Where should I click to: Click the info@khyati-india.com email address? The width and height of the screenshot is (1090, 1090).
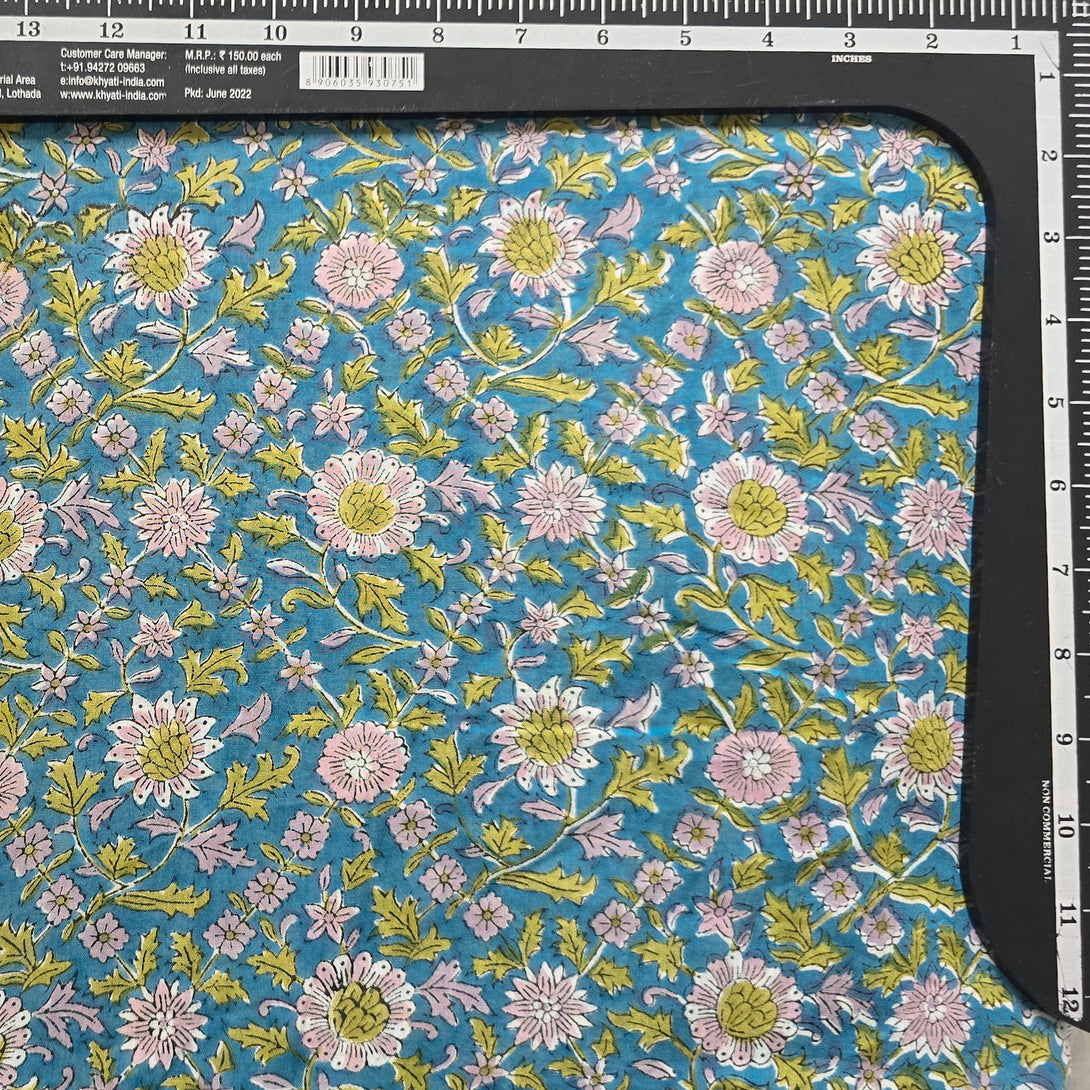point(112,81)
